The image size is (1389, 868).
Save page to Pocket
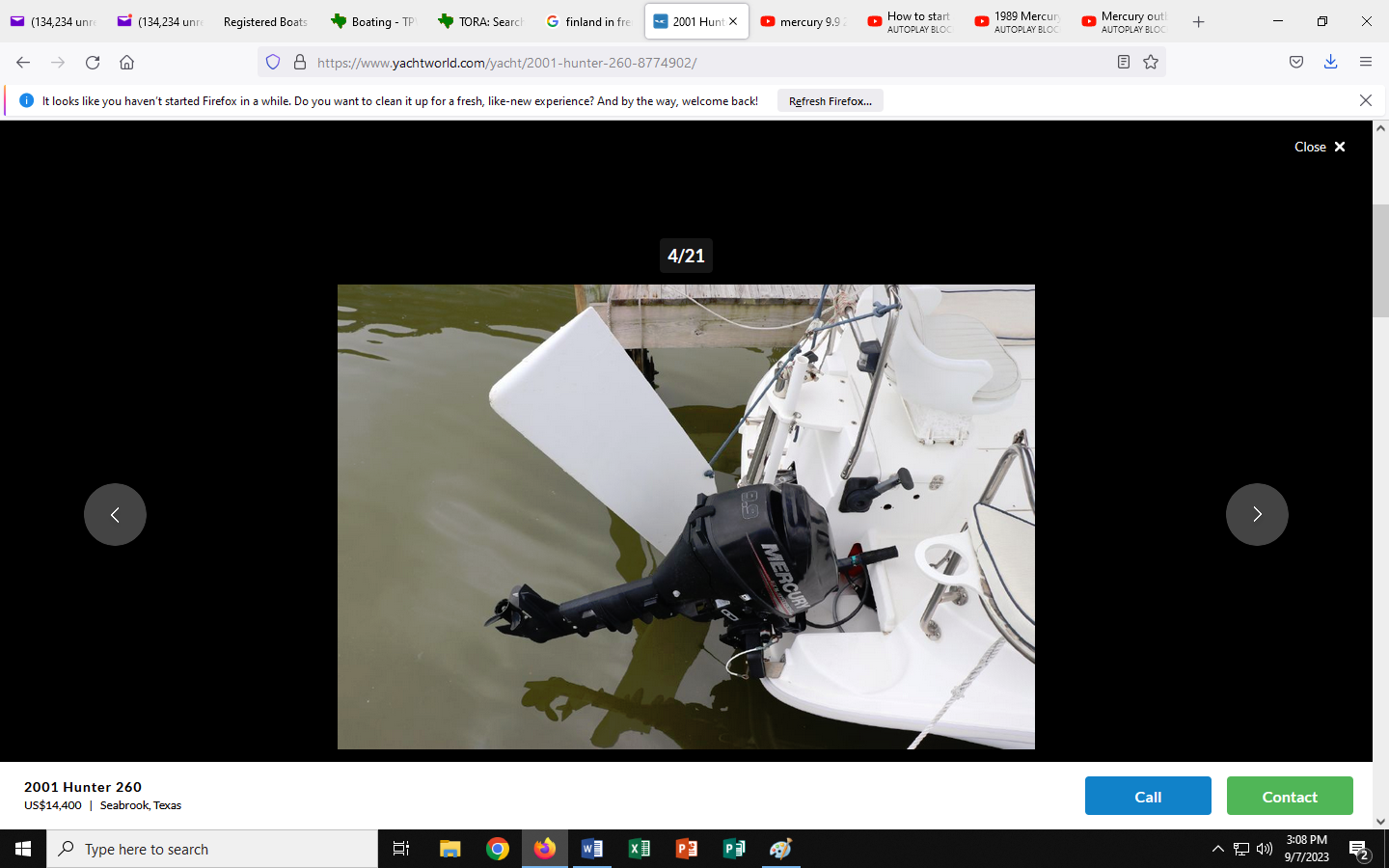coord(1296,62)
